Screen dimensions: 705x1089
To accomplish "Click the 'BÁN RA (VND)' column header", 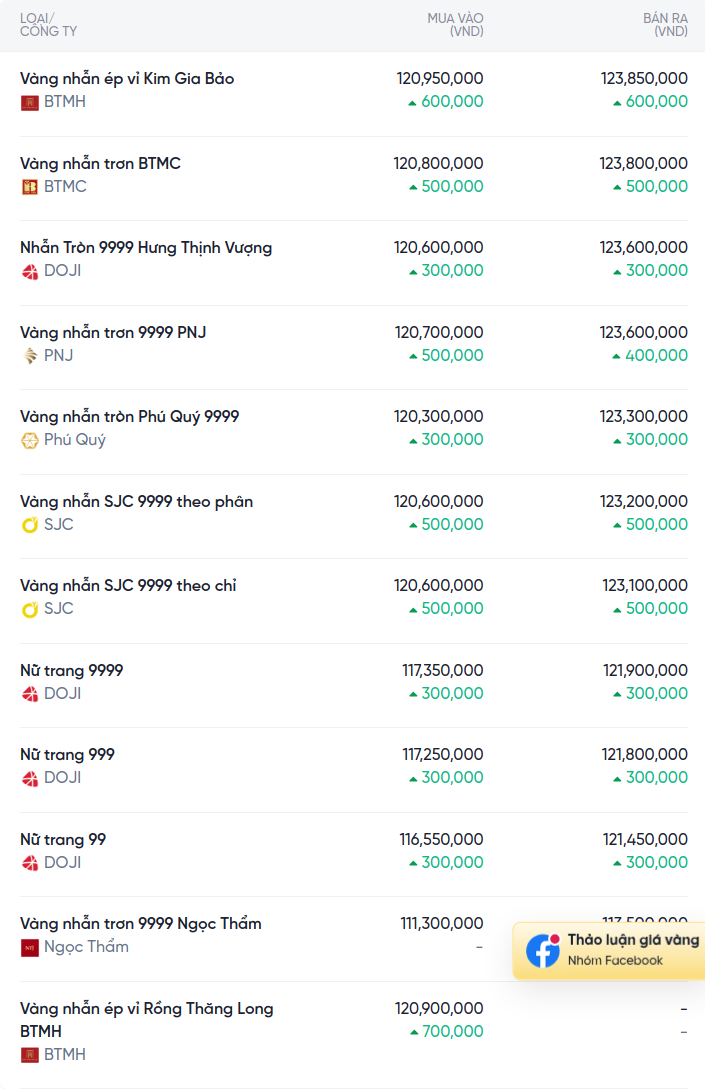I will pyautogui.click(x=665, y=25).
